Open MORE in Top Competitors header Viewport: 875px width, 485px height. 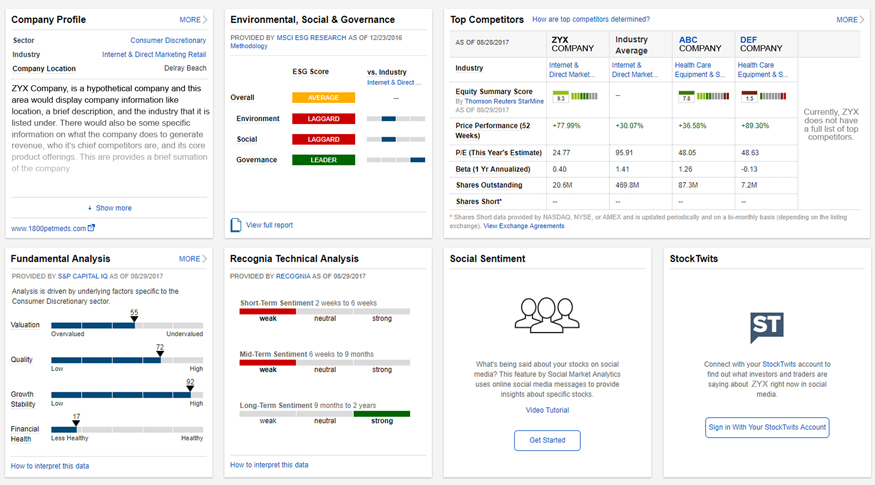pyautogui.click(x=850, y=20)
